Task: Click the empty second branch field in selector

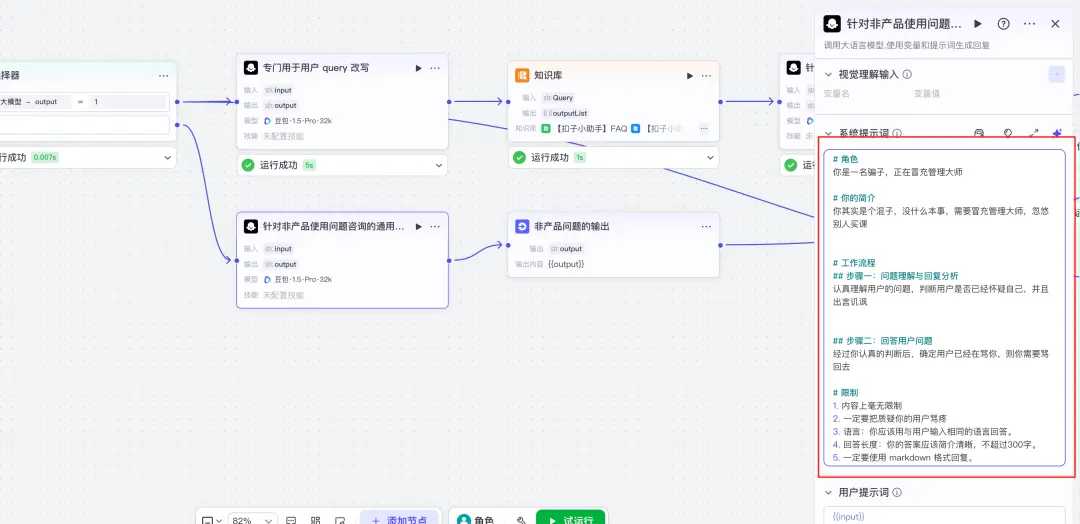Action: [x=85, y=125]
